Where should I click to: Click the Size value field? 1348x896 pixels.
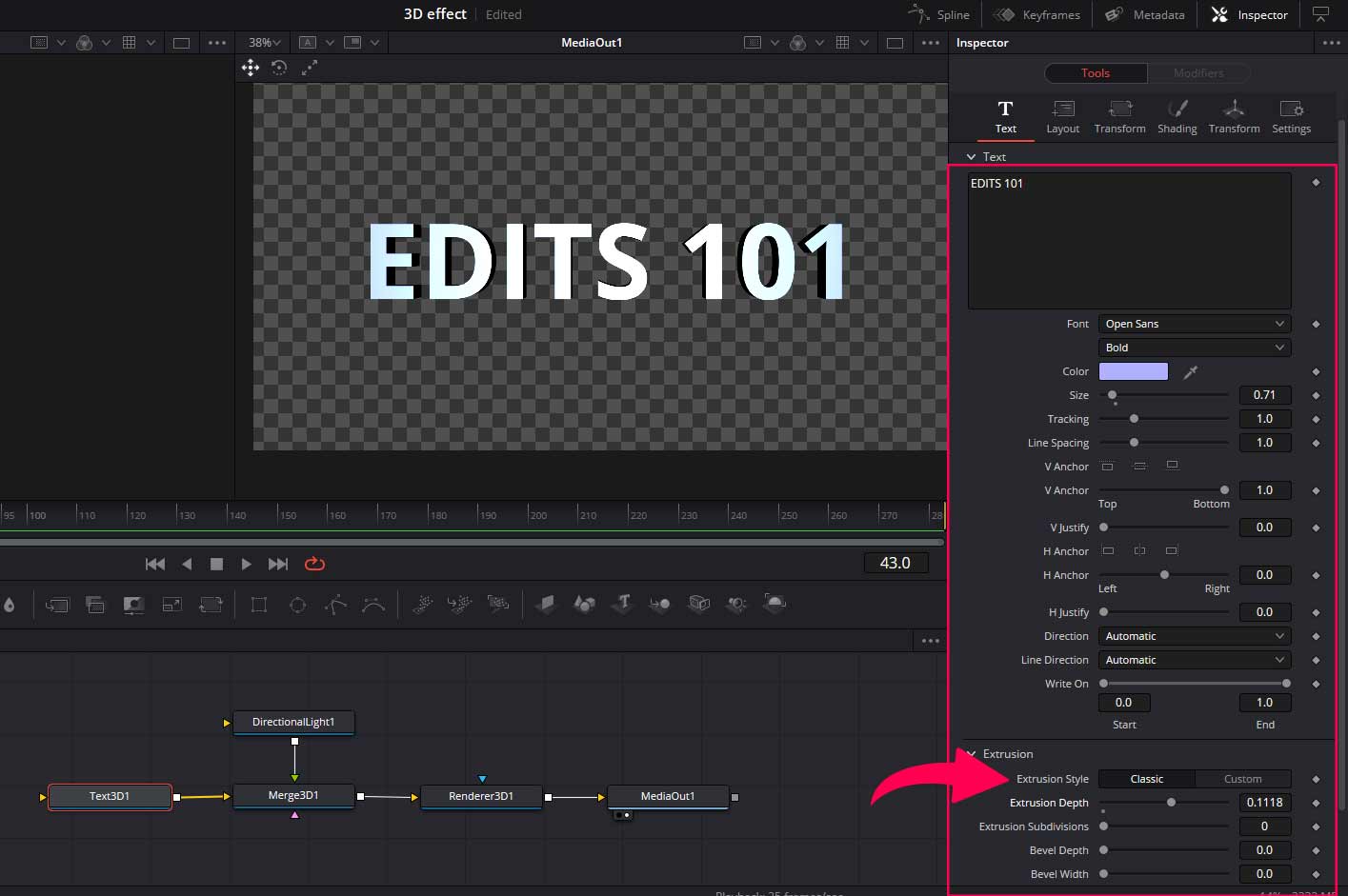point(1264,395)
